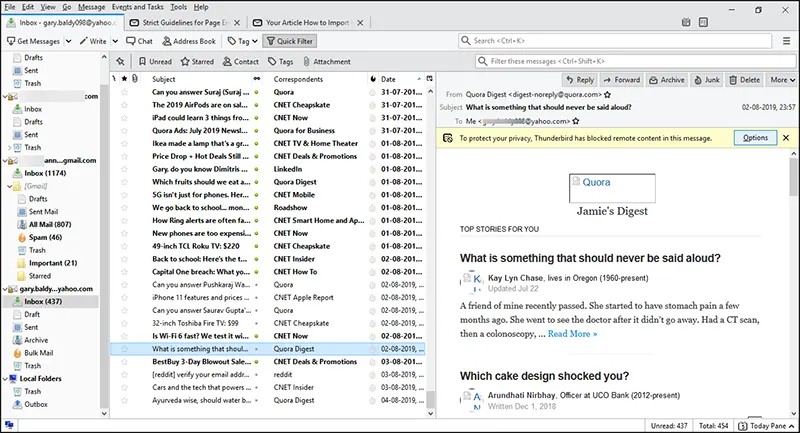Sort by attachment column header
Image resolution: width=800 pixels, height=433 pixels.
[x=135, y=79]
